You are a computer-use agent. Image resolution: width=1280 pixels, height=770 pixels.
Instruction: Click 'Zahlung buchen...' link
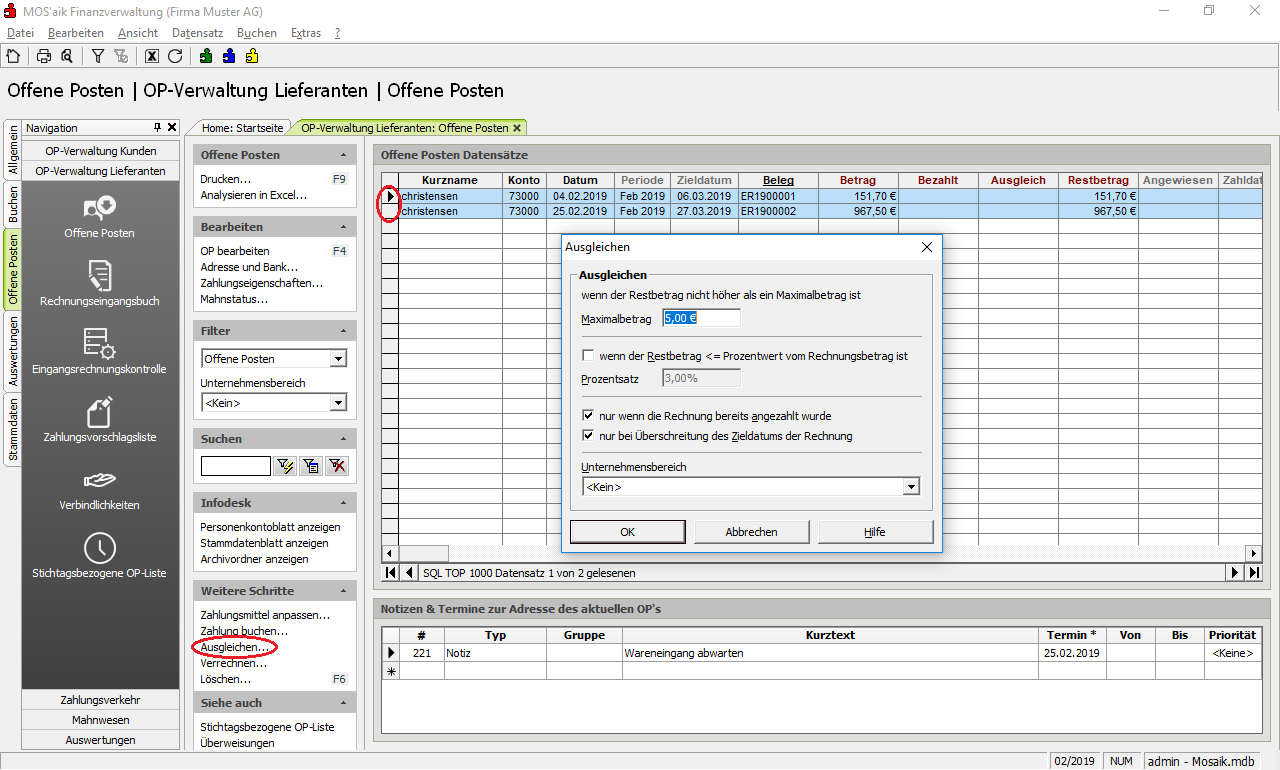click(x=244, y=631)
